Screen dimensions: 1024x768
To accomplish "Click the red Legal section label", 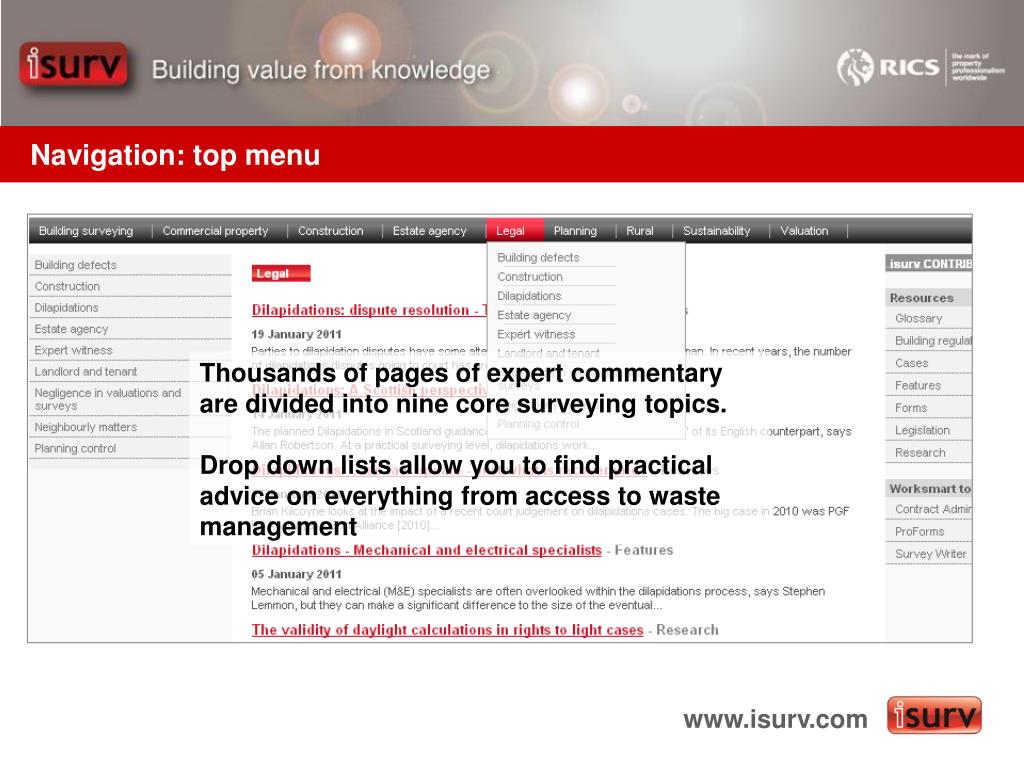I will (281, 273).
